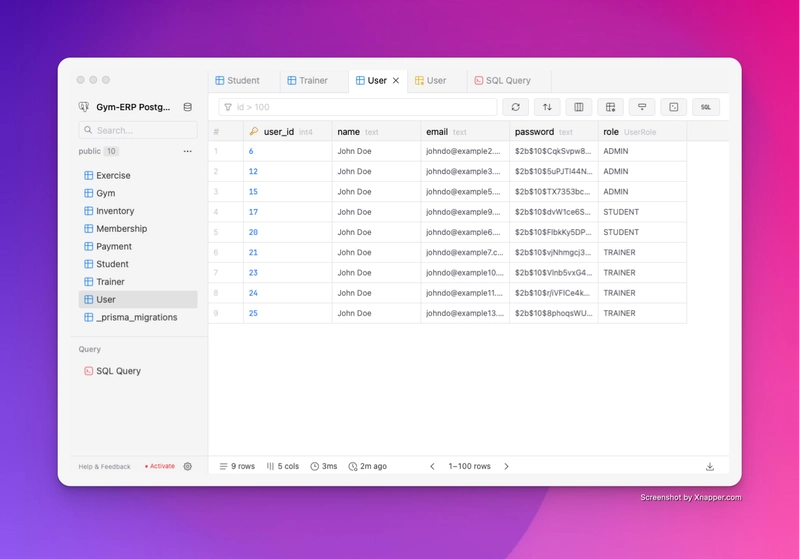Click the download export icon at bottom right
The image size is (800, 560).
[710, 467]
